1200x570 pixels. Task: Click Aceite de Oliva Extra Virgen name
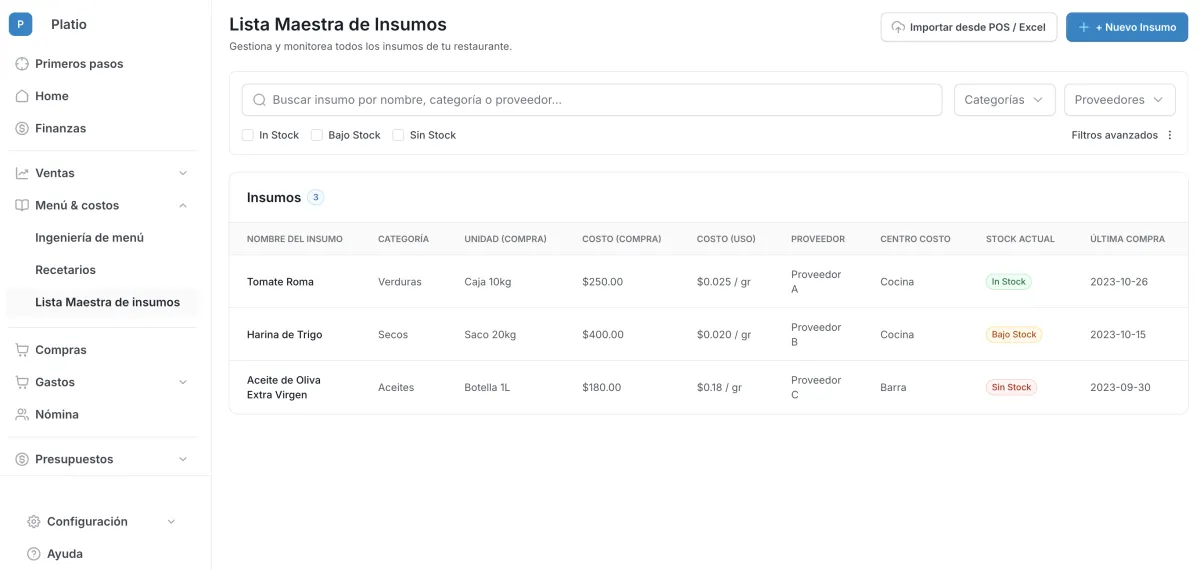pyautogui.click(x=284, y=387)
